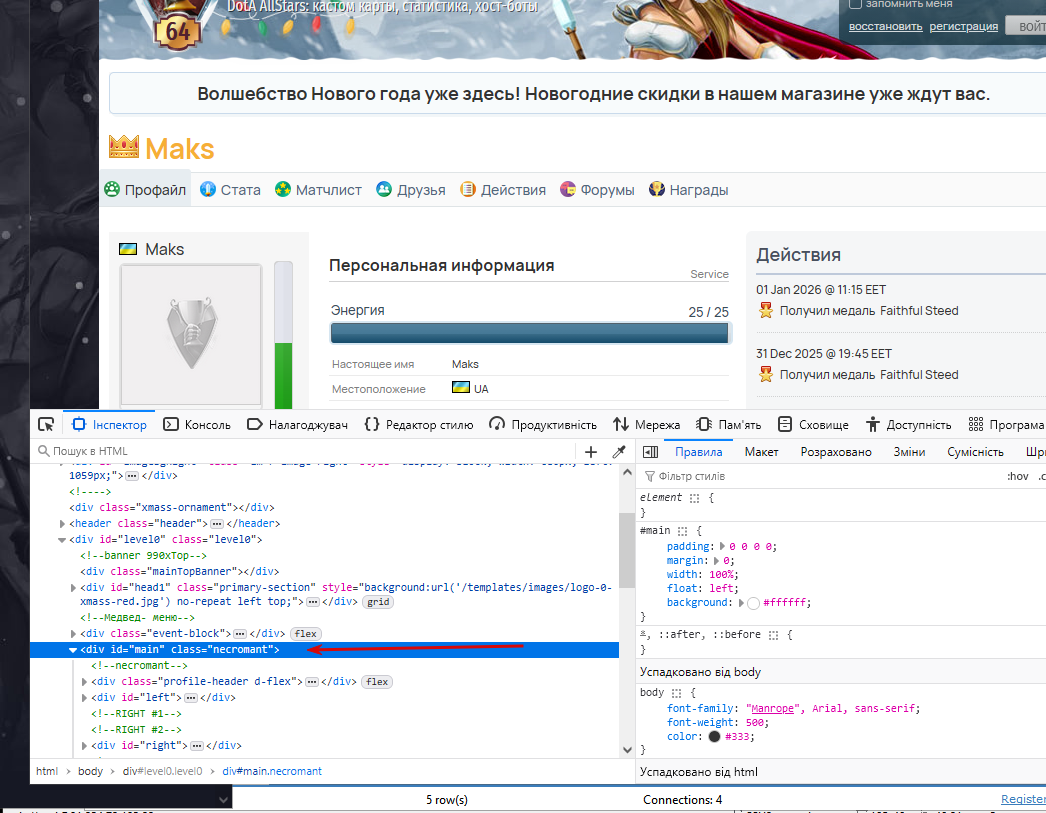
Task: Toggle selector highlighter for #main rule
Action: click(682, 531)
